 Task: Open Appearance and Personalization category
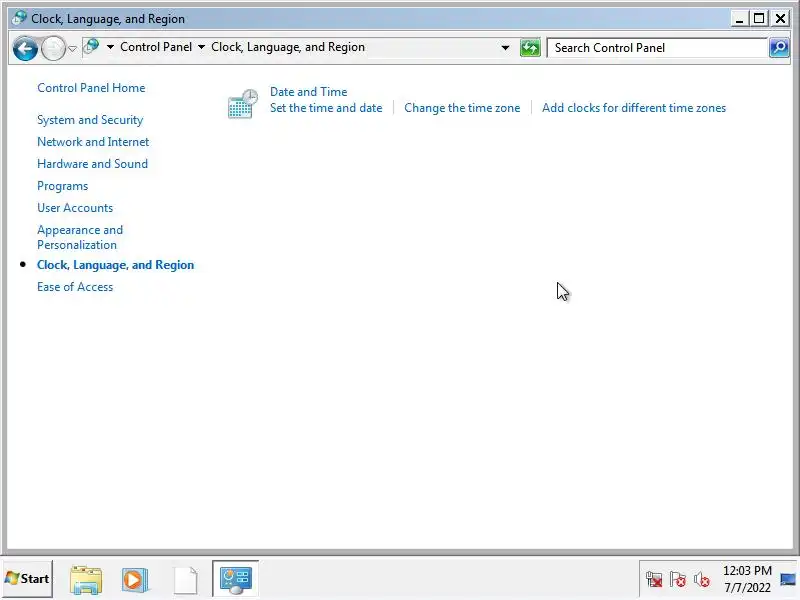pos(80,237)
